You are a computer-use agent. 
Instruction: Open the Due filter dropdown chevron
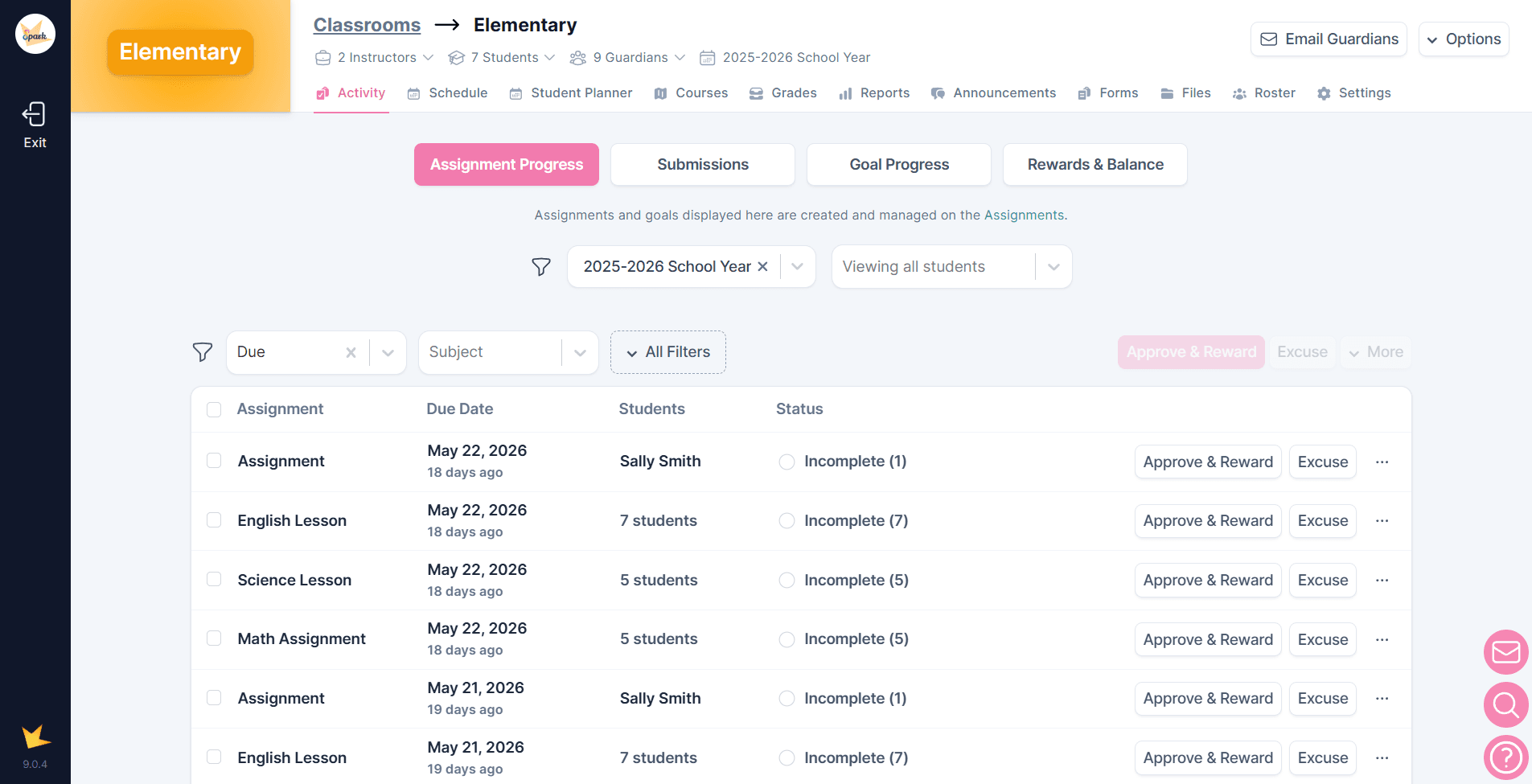pos(388,352)
